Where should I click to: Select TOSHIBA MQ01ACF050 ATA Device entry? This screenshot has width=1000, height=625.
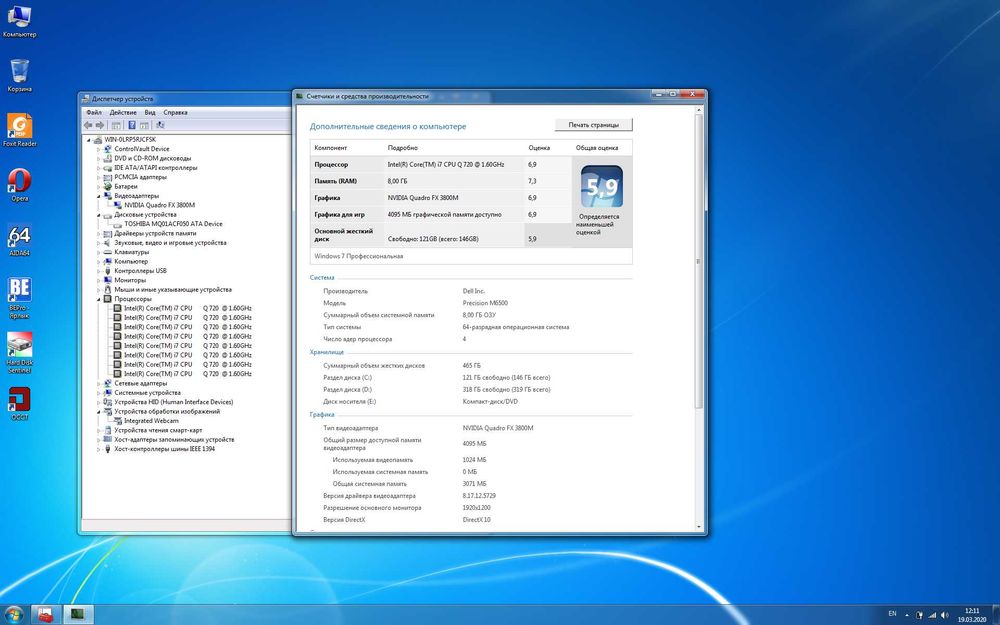pos(173,224)
